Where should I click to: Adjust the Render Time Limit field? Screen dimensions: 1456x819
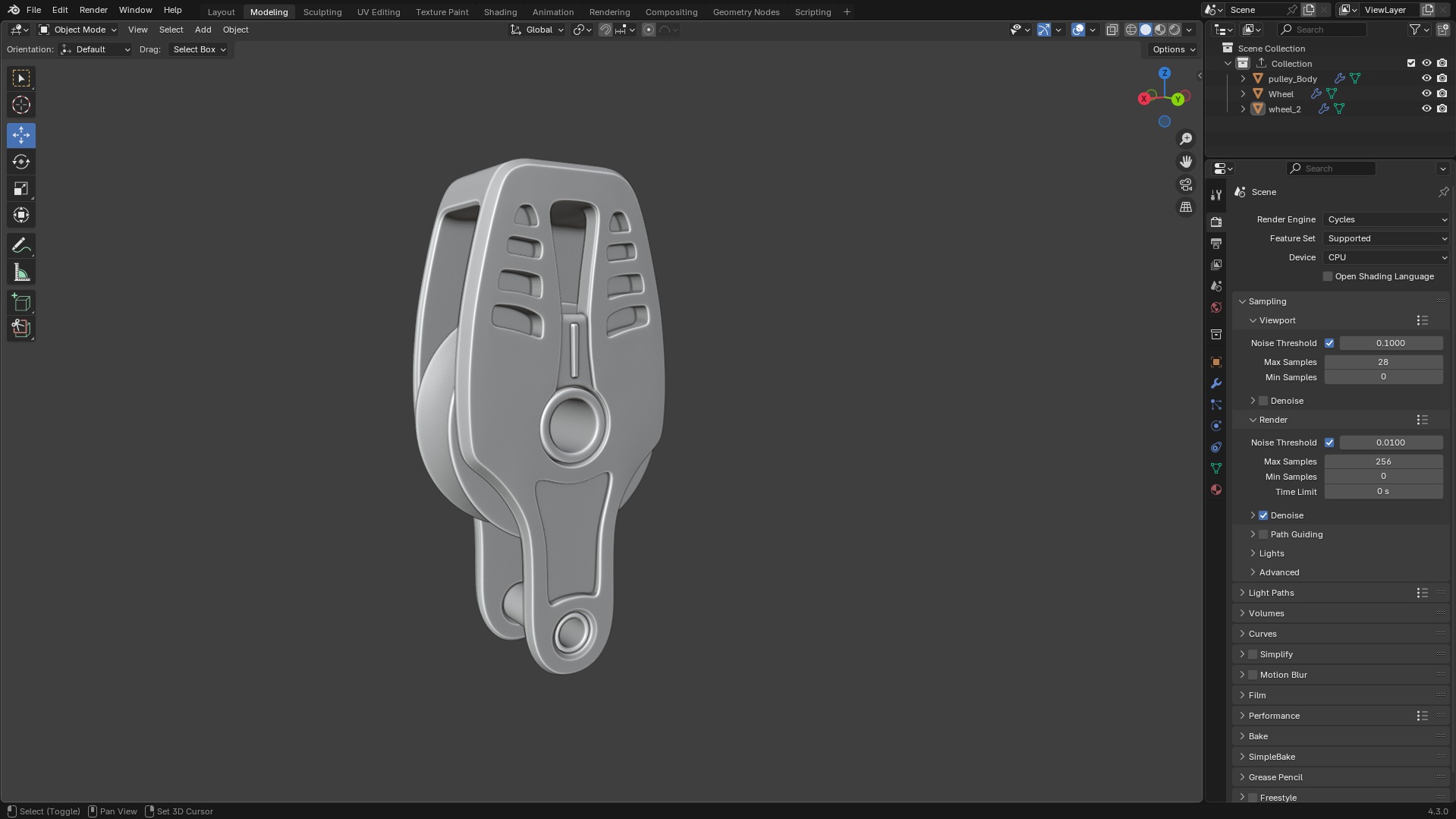(x=1383, y=492)
